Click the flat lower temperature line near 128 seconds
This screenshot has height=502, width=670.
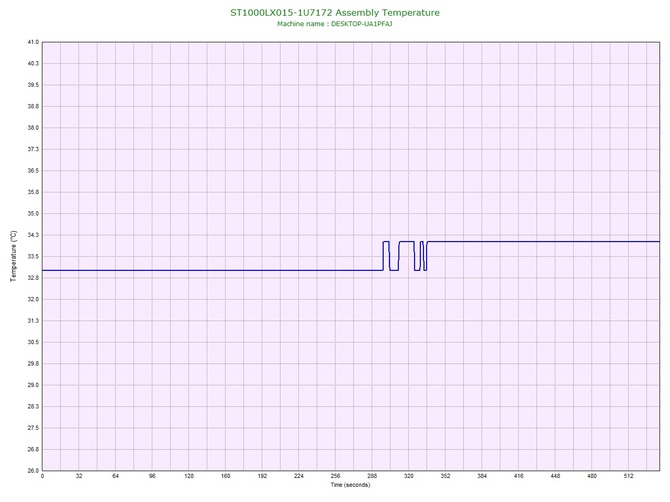tap(189, 270)
